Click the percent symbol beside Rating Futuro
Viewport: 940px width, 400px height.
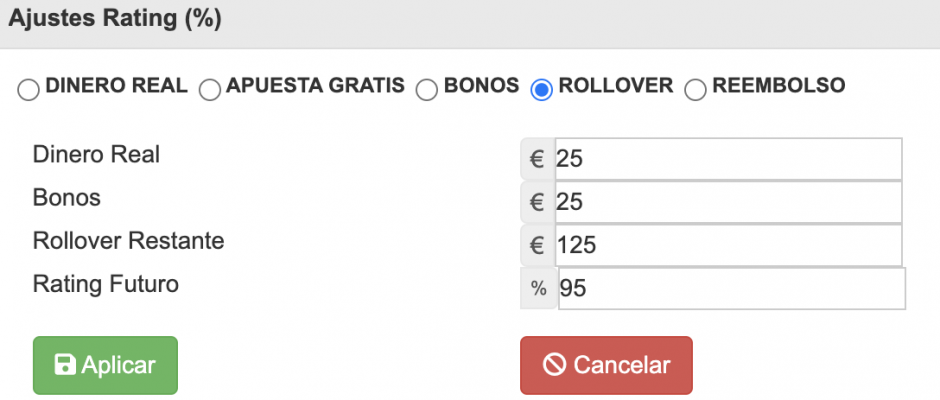[539, 288]
